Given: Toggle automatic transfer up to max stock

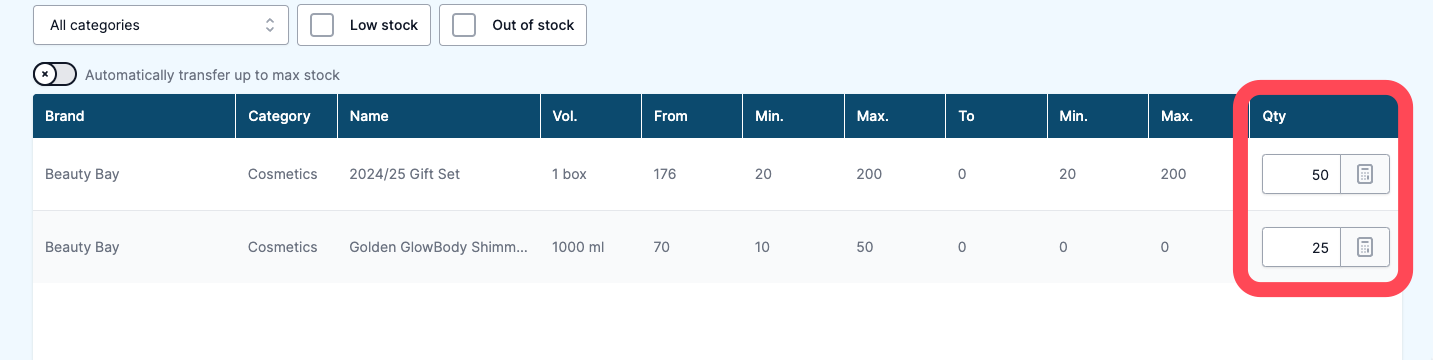Looking at the screenshot, I should tap(55, 74).
